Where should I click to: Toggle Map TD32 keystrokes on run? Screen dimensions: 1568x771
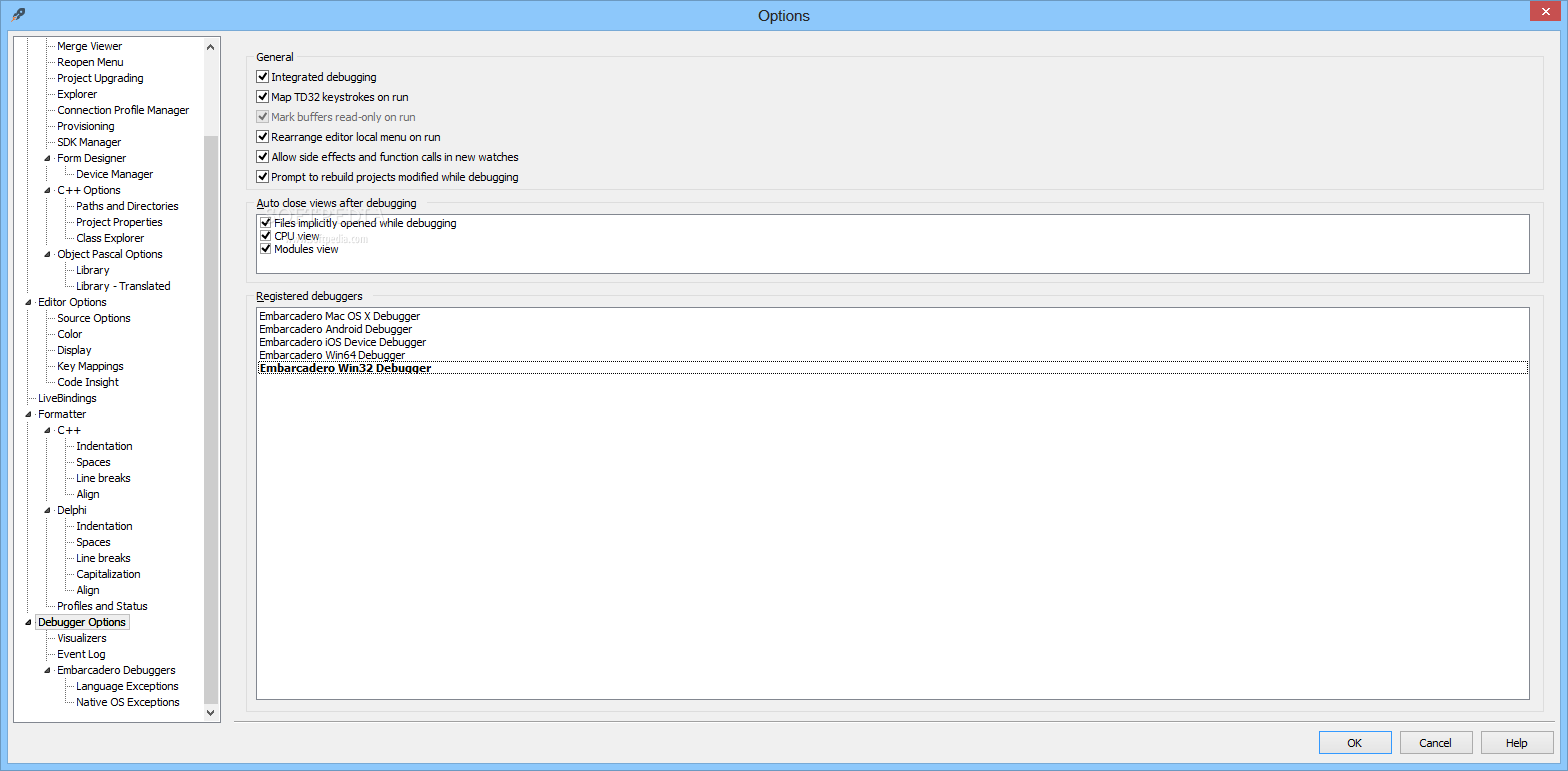tap(263, 97)
